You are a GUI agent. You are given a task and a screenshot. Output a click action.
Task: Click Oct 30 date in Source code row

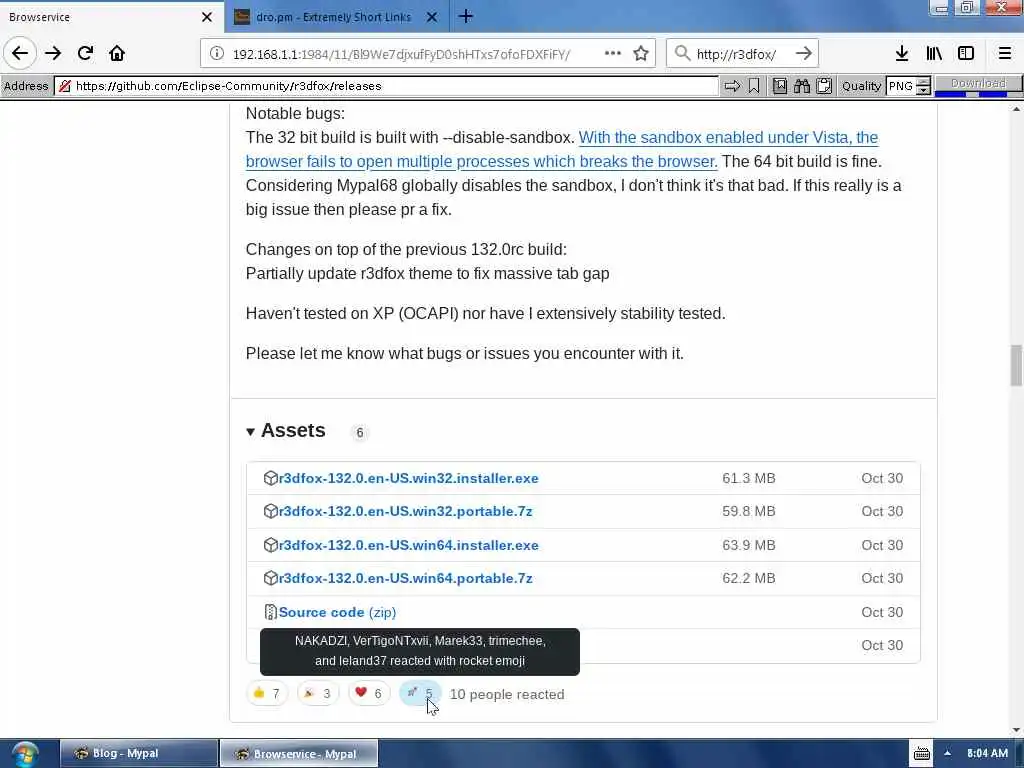coord(882,612)
